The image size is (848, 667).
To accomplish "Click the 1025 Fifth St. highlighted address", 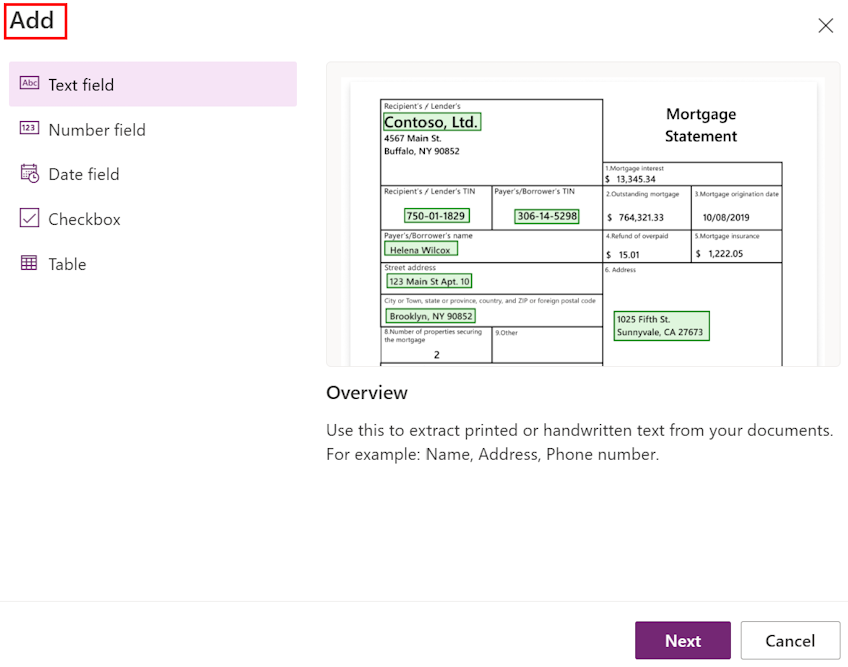I will (x=661, y=326).
